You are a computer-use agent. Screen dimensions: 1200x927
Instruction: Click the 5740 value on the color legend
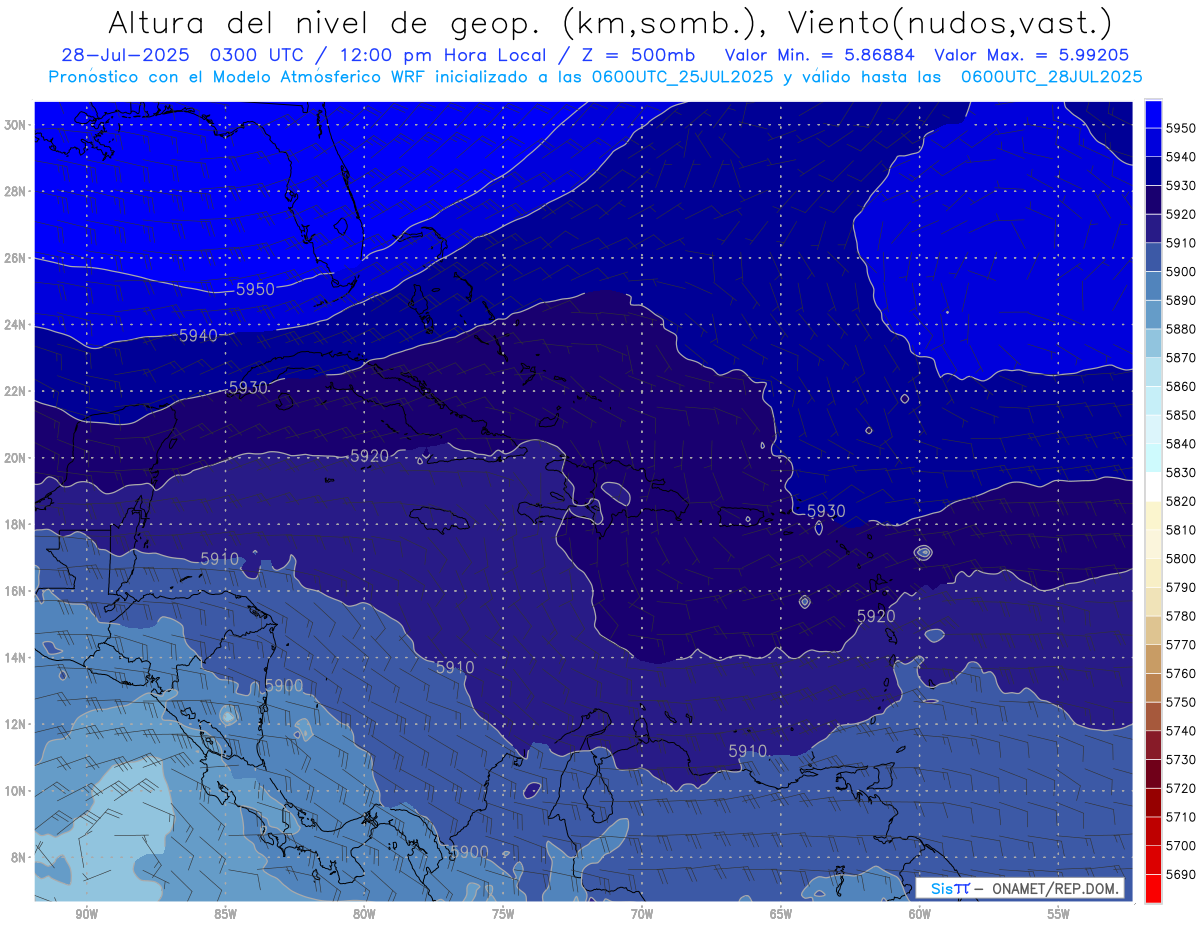coord(1181,731)
